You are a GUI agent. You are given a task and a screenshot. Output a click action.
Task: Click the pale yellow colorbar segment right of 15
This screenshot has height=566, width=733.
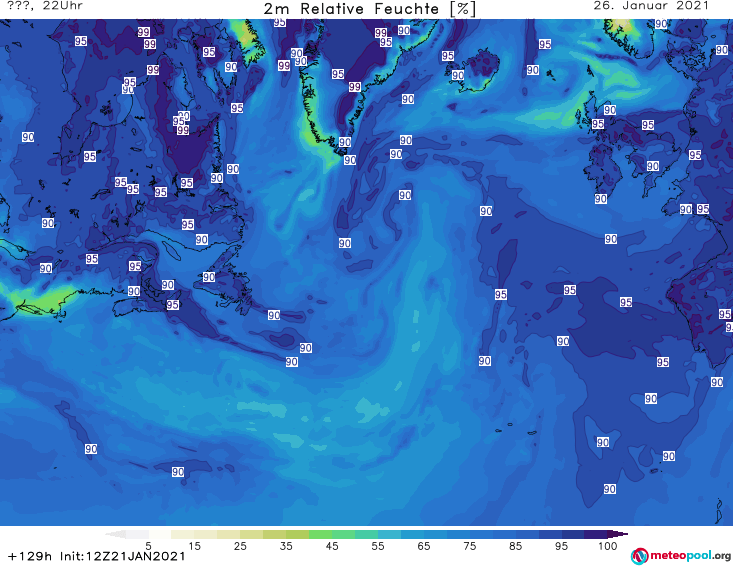[206, 534]
